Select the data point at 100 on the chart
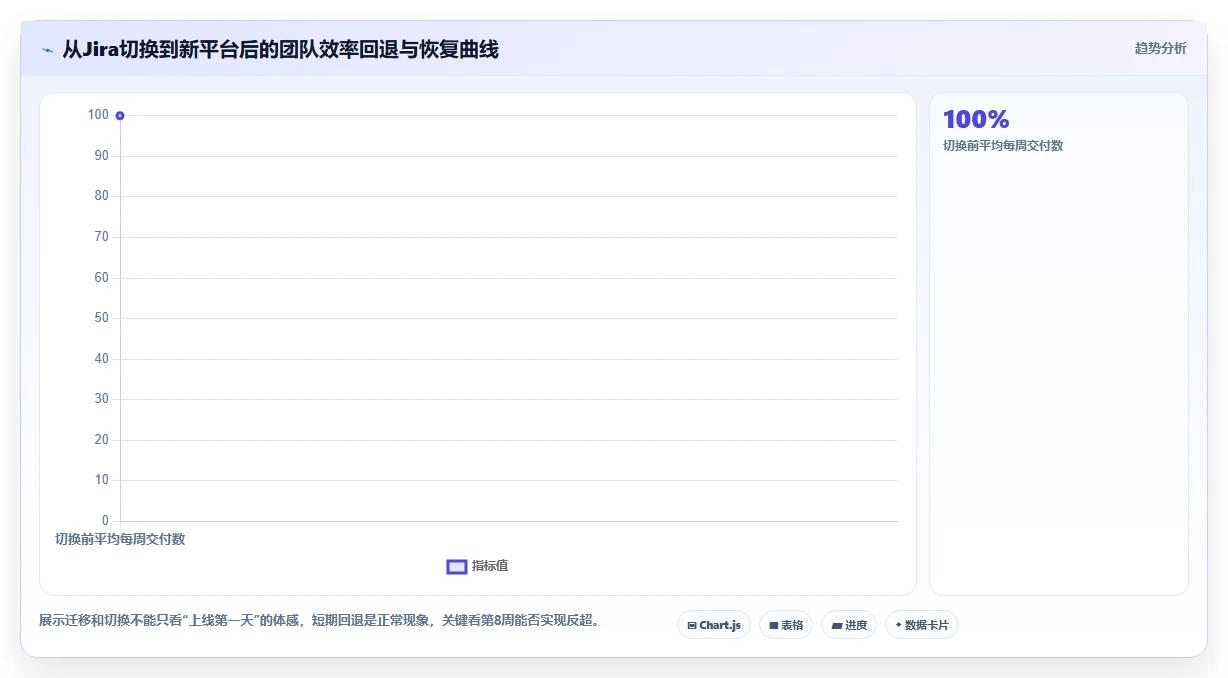 tap(120, 116)
